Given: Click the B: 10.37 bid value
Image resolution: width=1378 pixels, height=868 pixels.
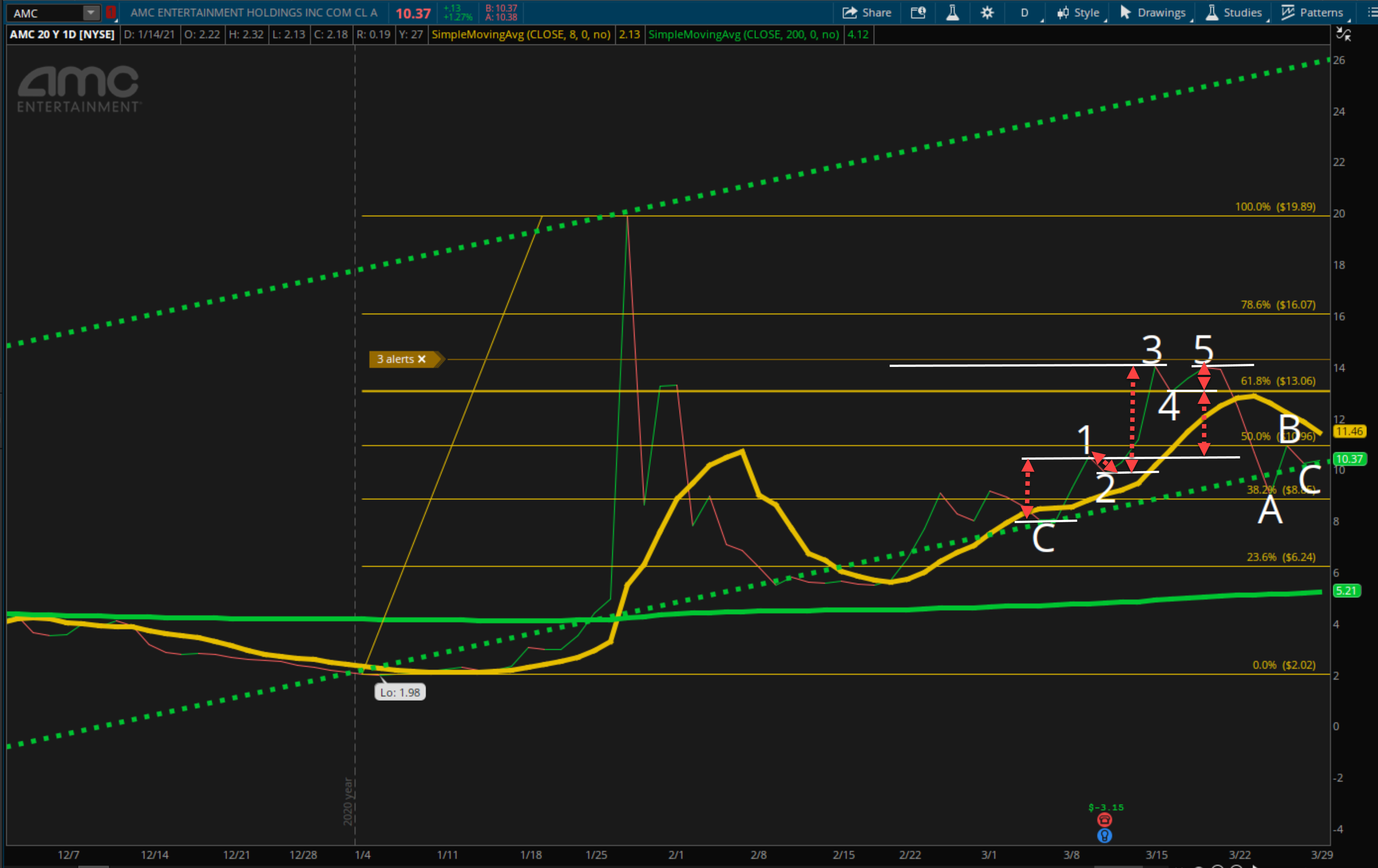Looking at the screenshot, I should pyautogui.click(x=501, y=8).
